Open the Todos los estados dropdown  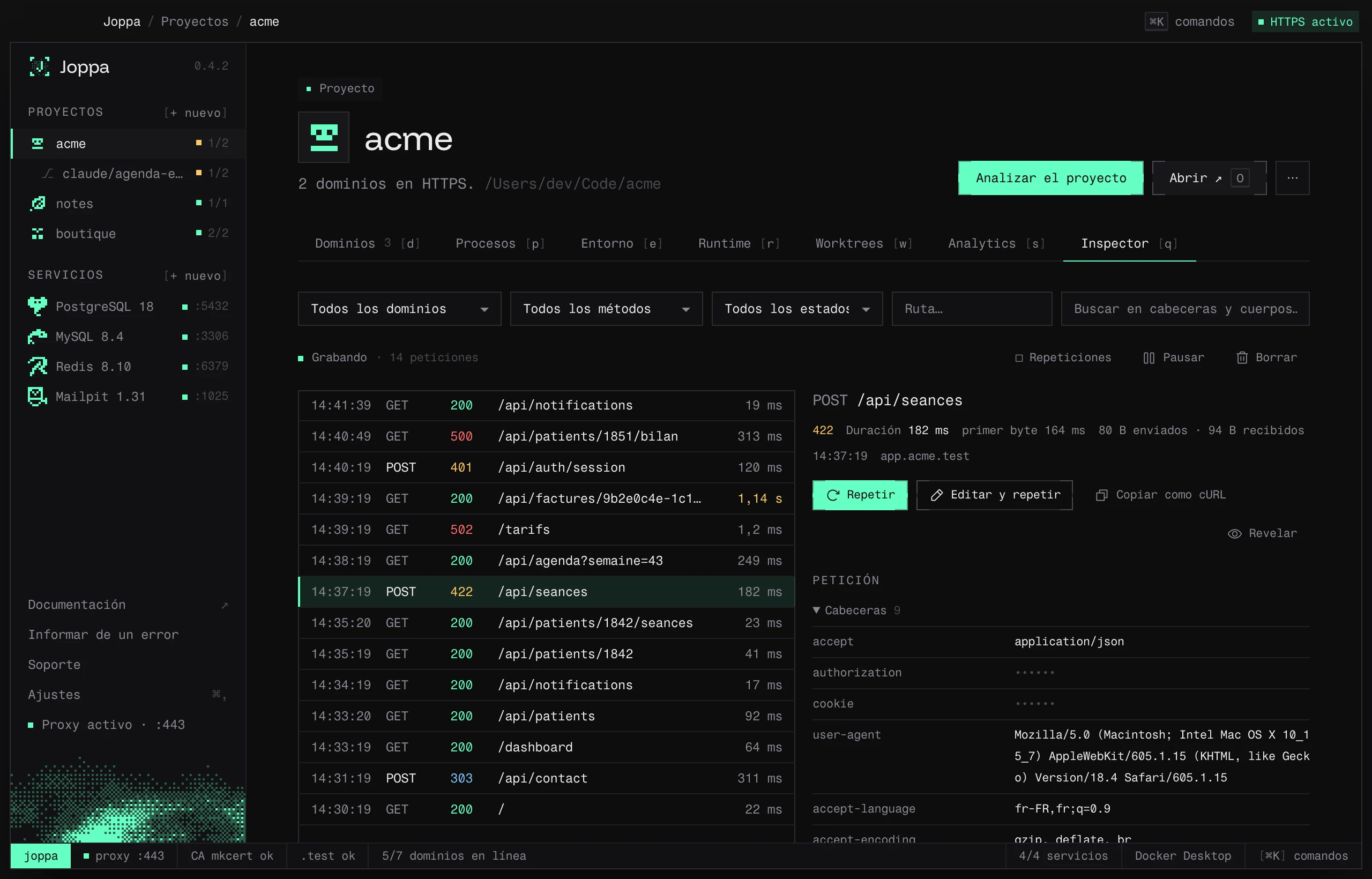797,309
